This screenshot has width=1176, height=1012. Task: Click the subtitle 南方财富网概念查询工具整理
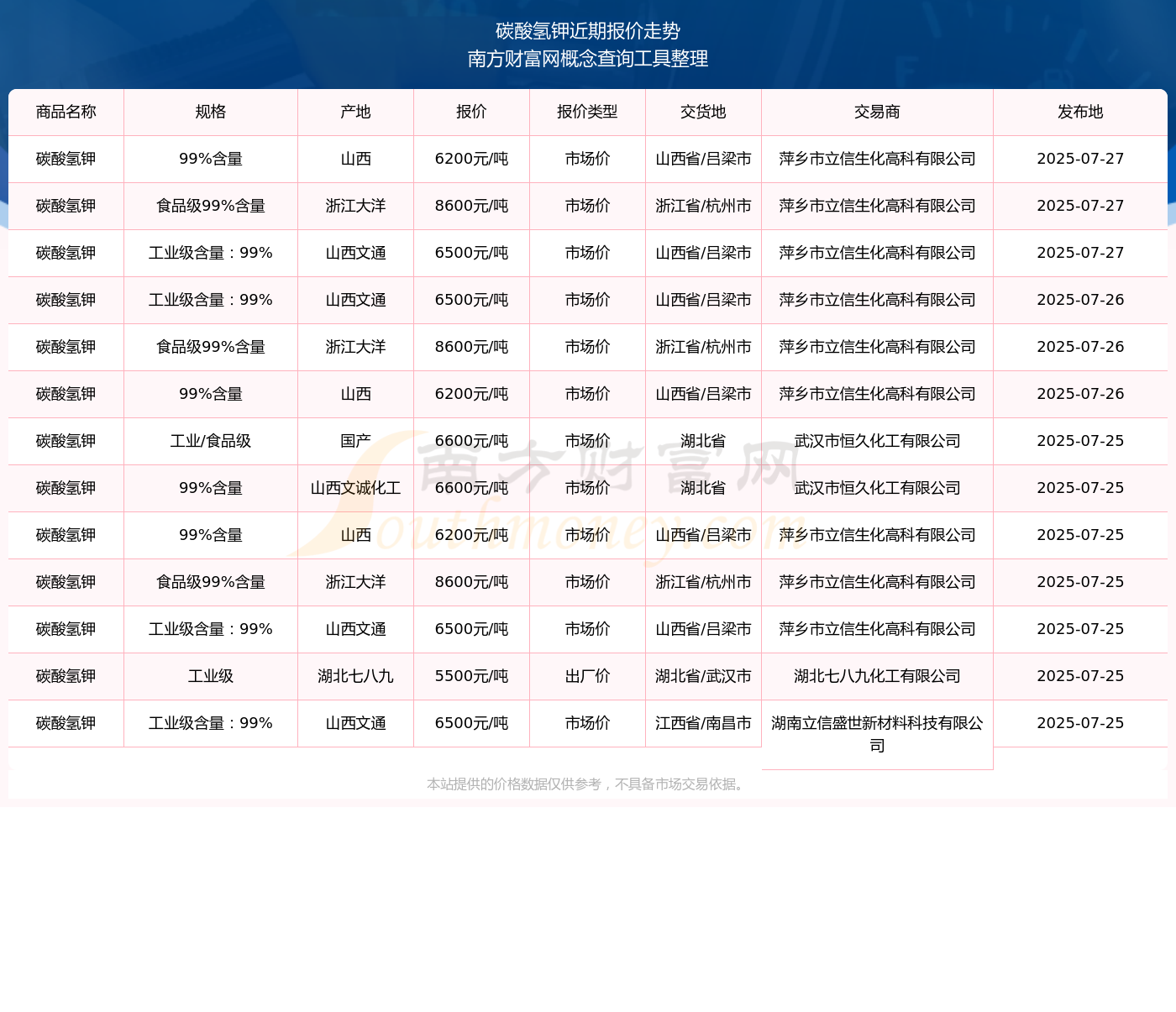588,59
